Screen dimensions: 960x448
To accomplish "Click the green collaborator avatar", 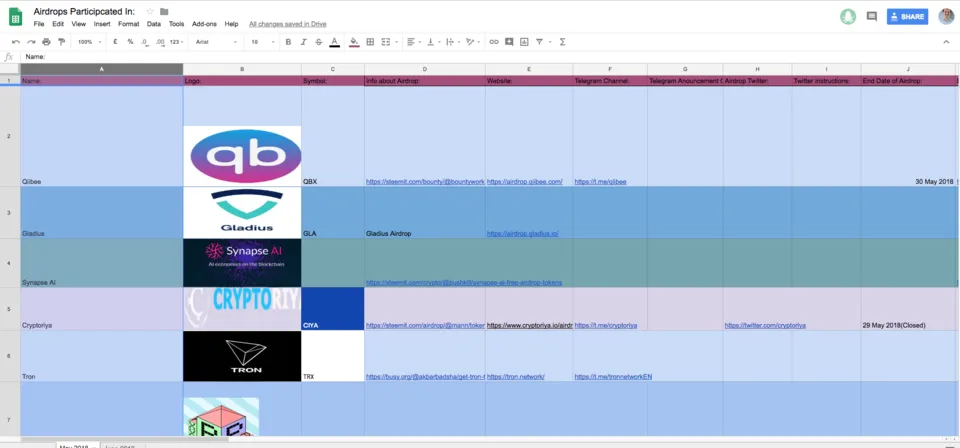I will (x=847, y=17).
